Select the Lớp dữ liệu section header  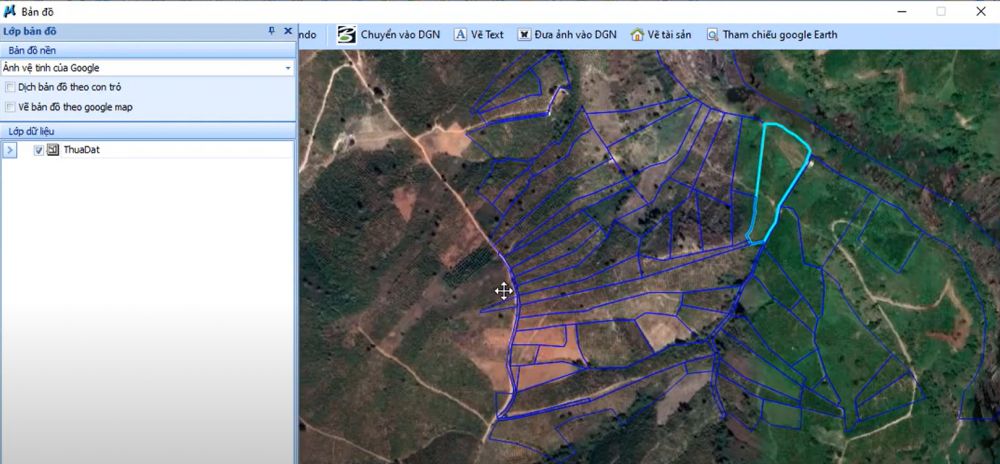pyautogui.click(x=148, y=131)
